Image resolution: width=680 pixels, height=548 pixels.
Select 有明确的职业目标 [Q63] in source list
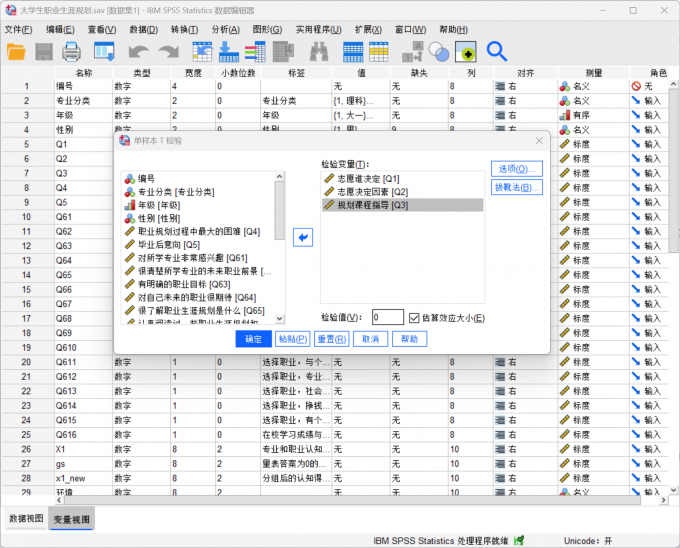pyautogui.click(x=199, y=284)
